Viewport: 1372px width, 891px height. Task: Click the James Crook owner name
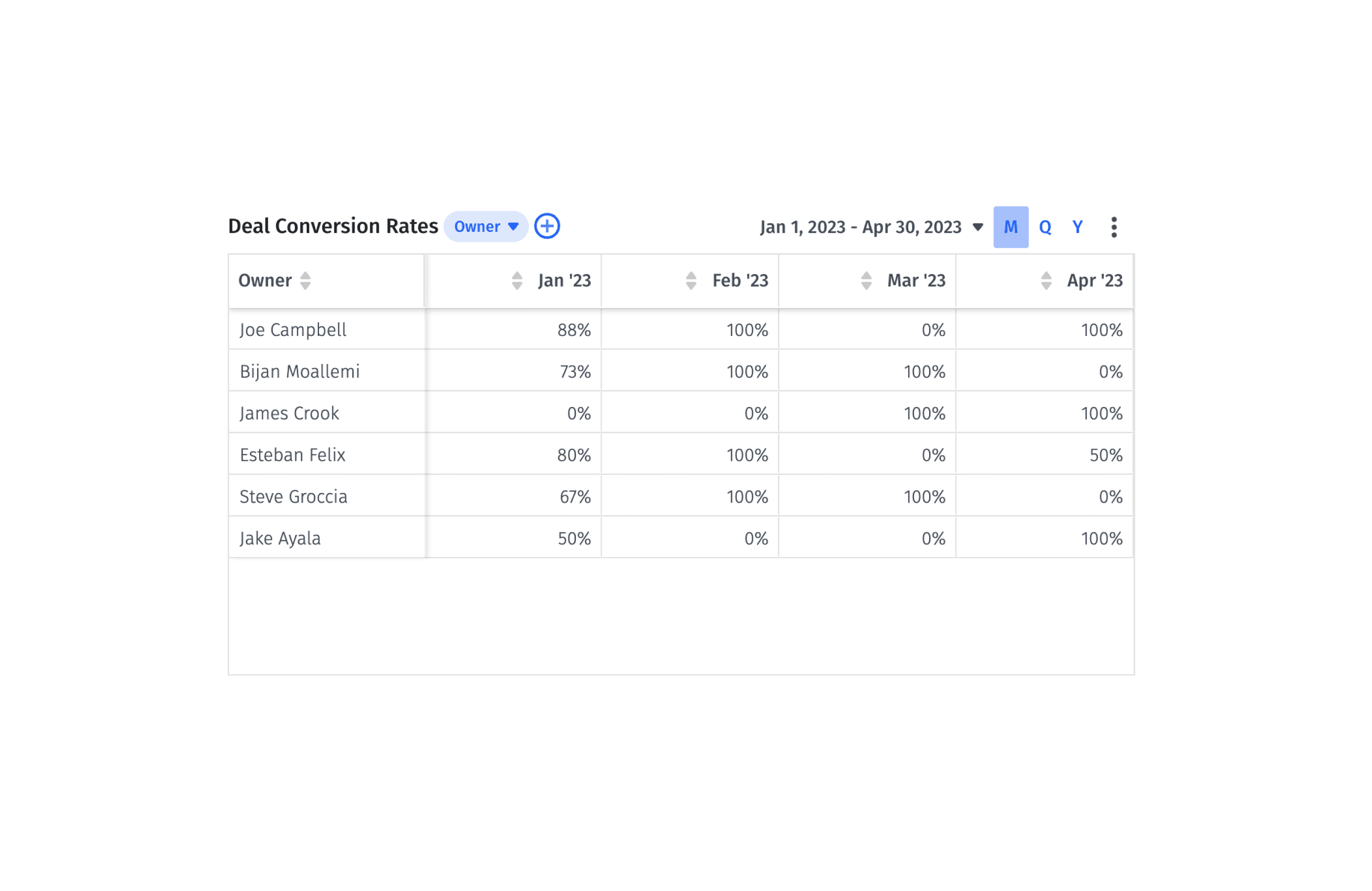[290, 413]
